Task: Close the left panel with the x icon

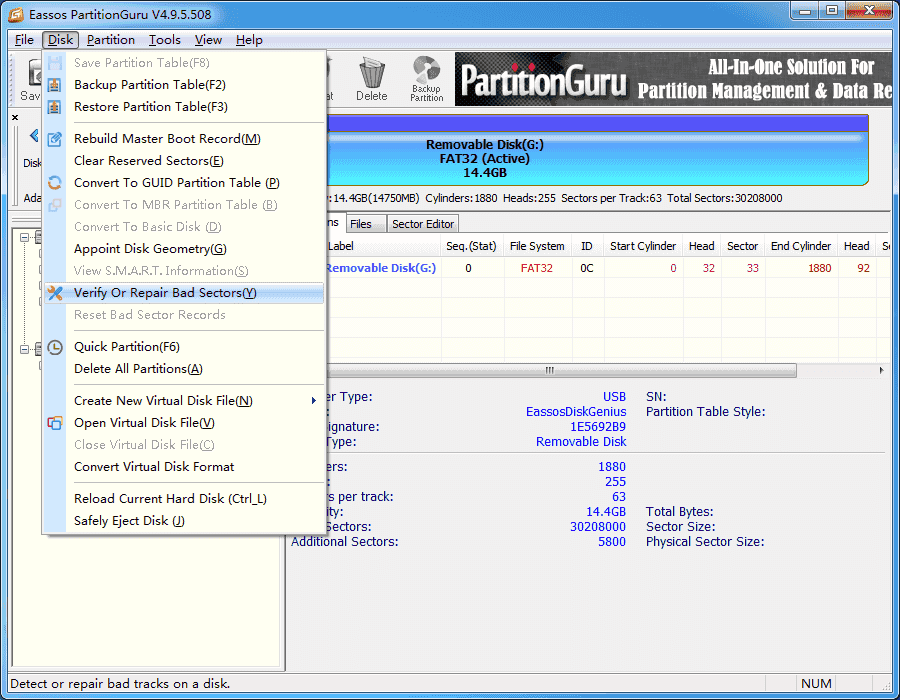Action: pyautogui.click(x=15, y=118)
